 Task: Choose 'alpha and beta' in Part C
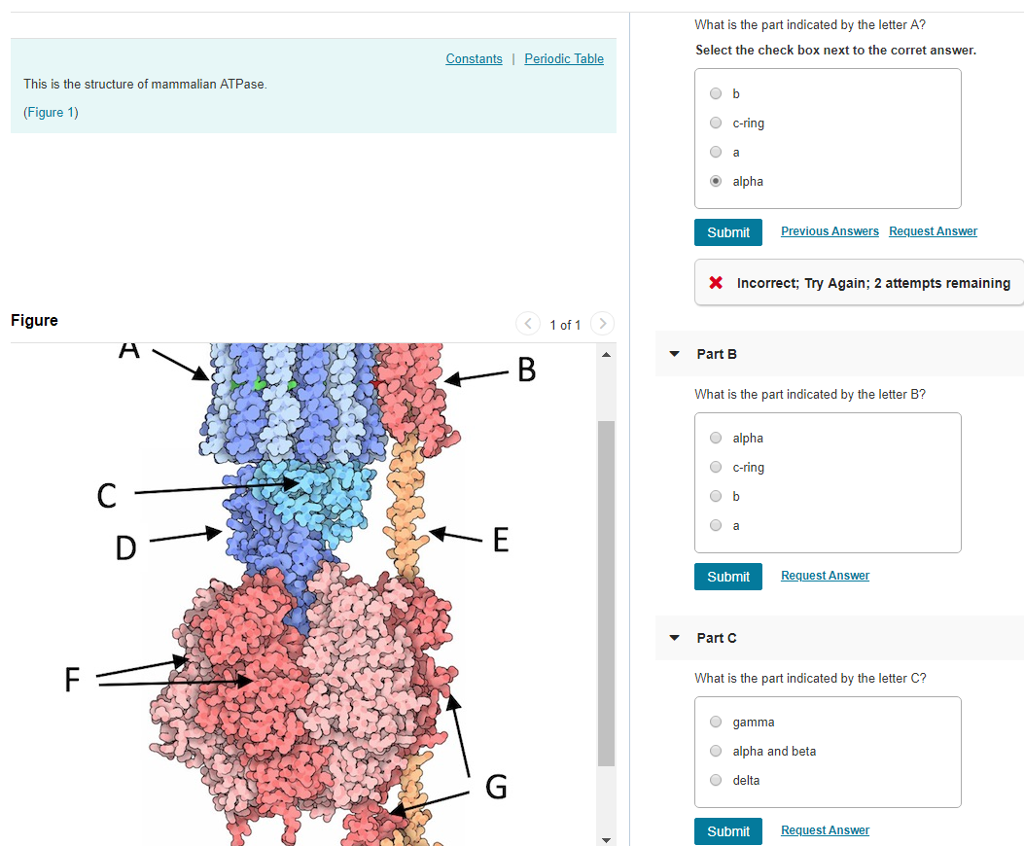click(x=716, y=751)
